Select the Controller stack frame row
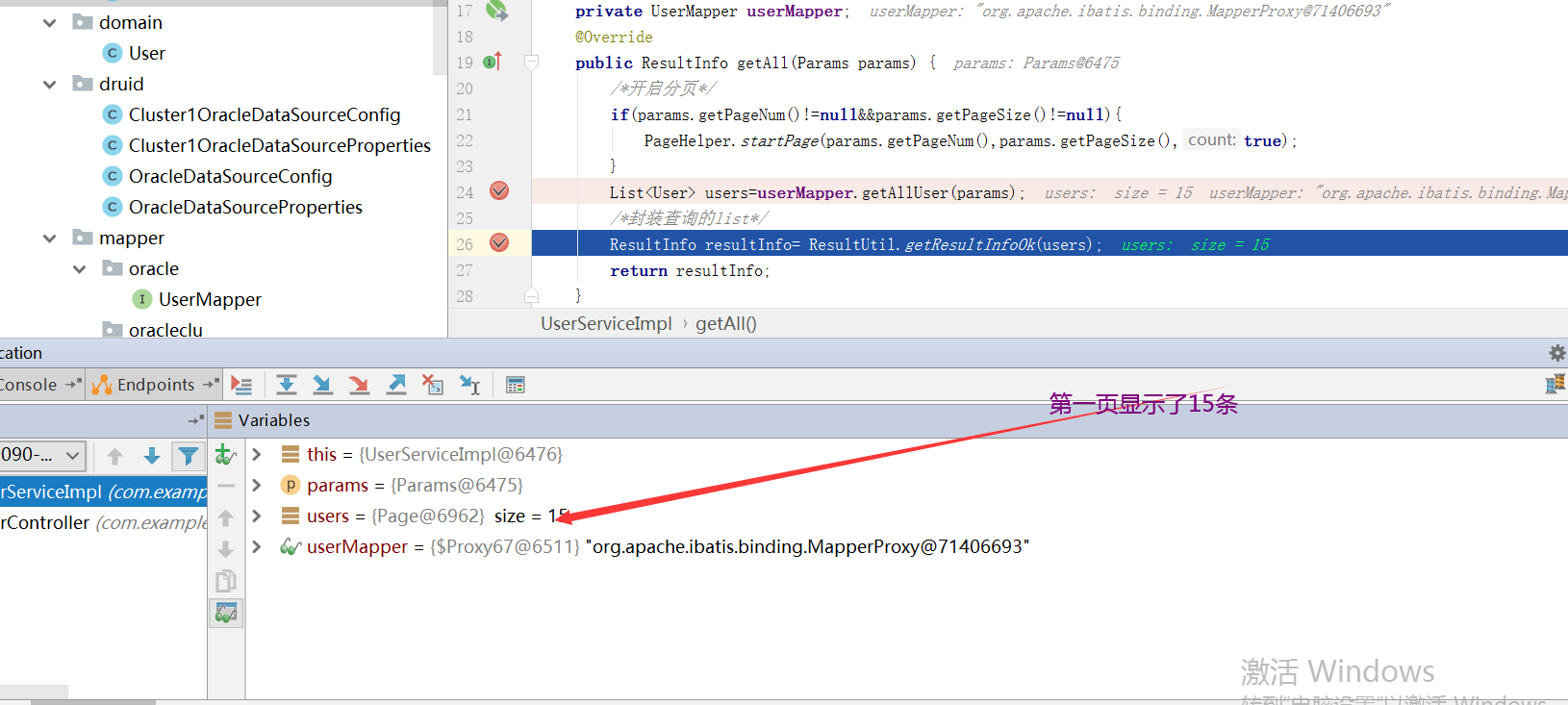This screenshot has height=705, width=1568. 103,522
